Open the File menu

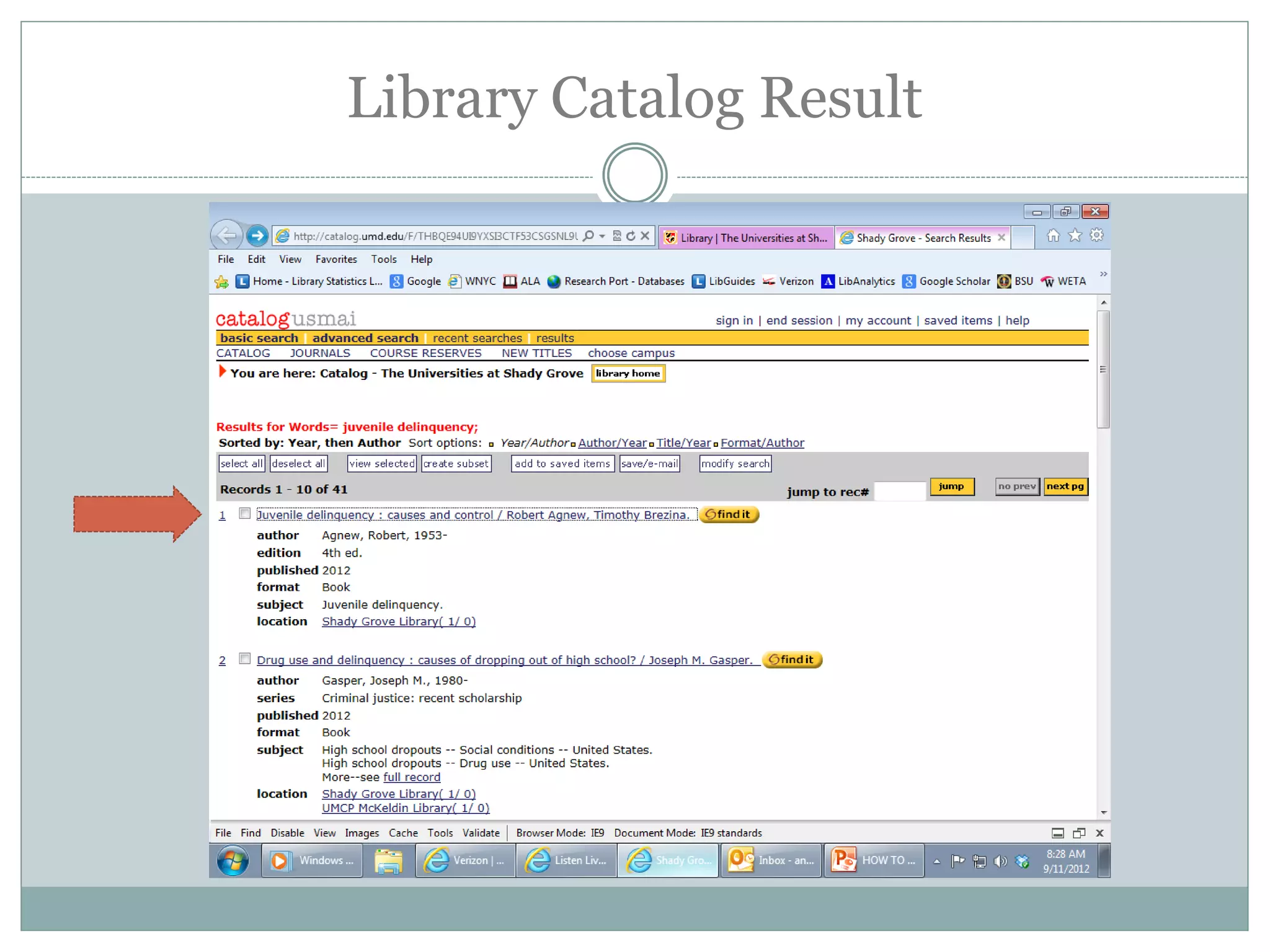coord(226,260)
